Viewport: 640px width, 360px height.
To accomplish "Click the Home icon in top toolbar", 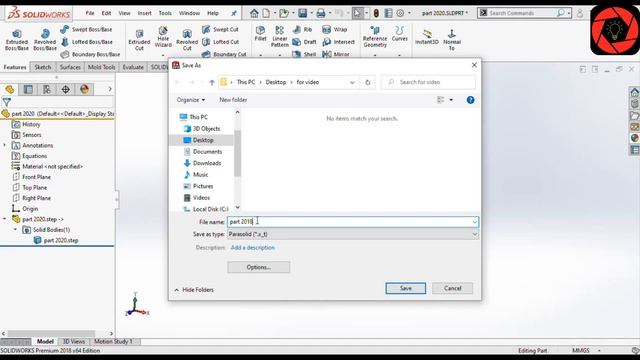I will pyautogui.click(x=254, y=13).
